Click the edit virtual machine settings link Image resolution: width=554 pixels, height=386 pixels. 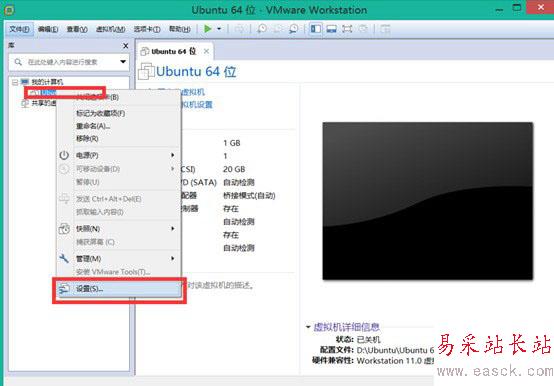pyautogui.click(x=197, y=105)
